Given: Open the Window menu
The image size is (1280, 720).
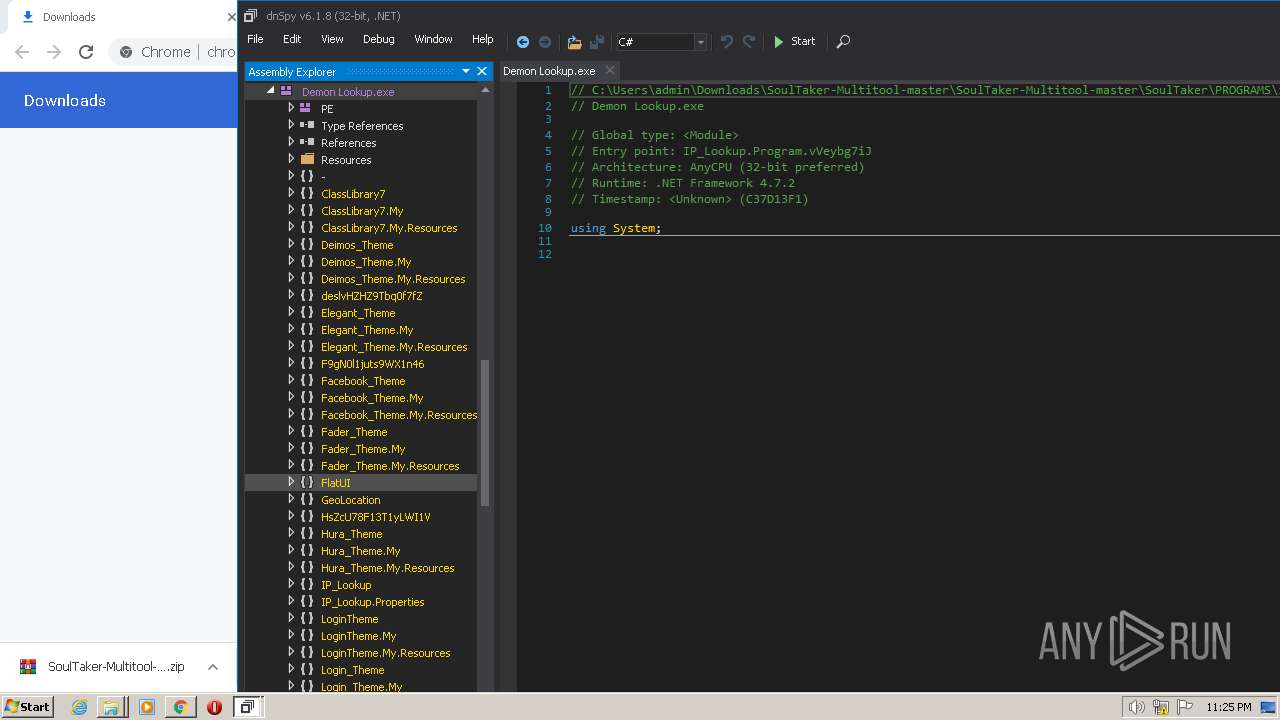Looking at the screenshot, I should point(433,39).
